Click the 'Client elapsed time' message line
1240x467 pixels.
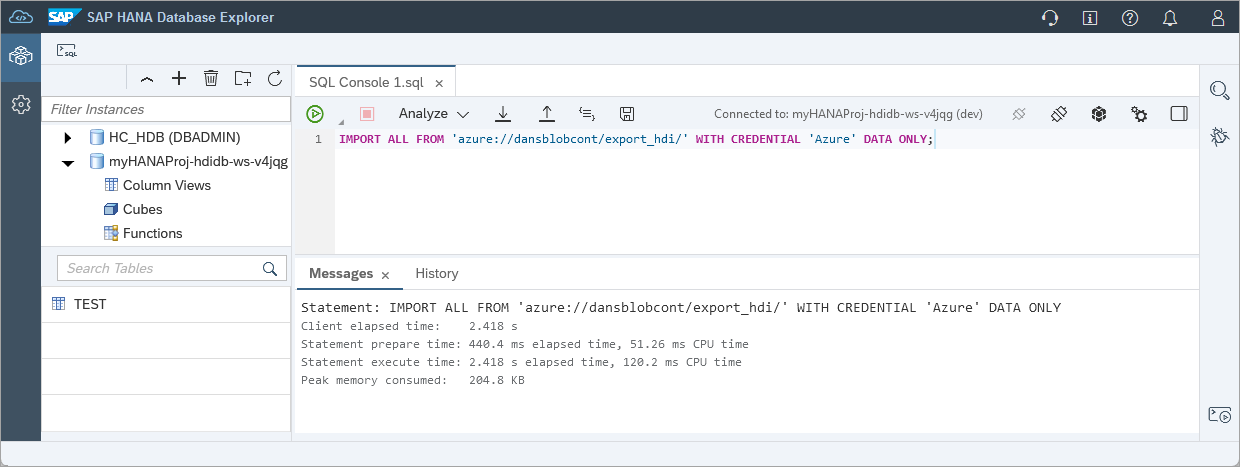pos(409,326)
